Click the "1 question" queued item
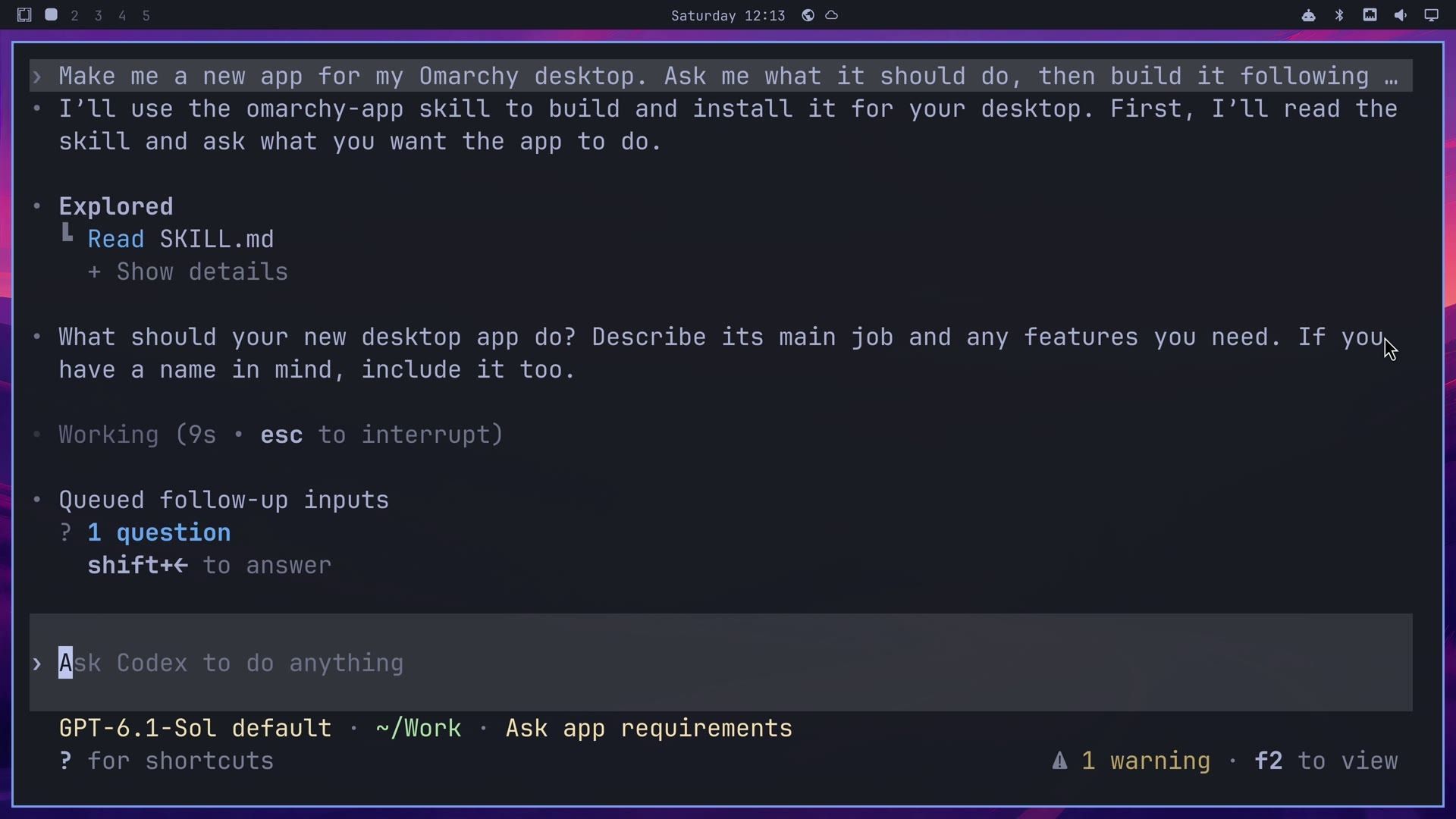 (159, 532)
